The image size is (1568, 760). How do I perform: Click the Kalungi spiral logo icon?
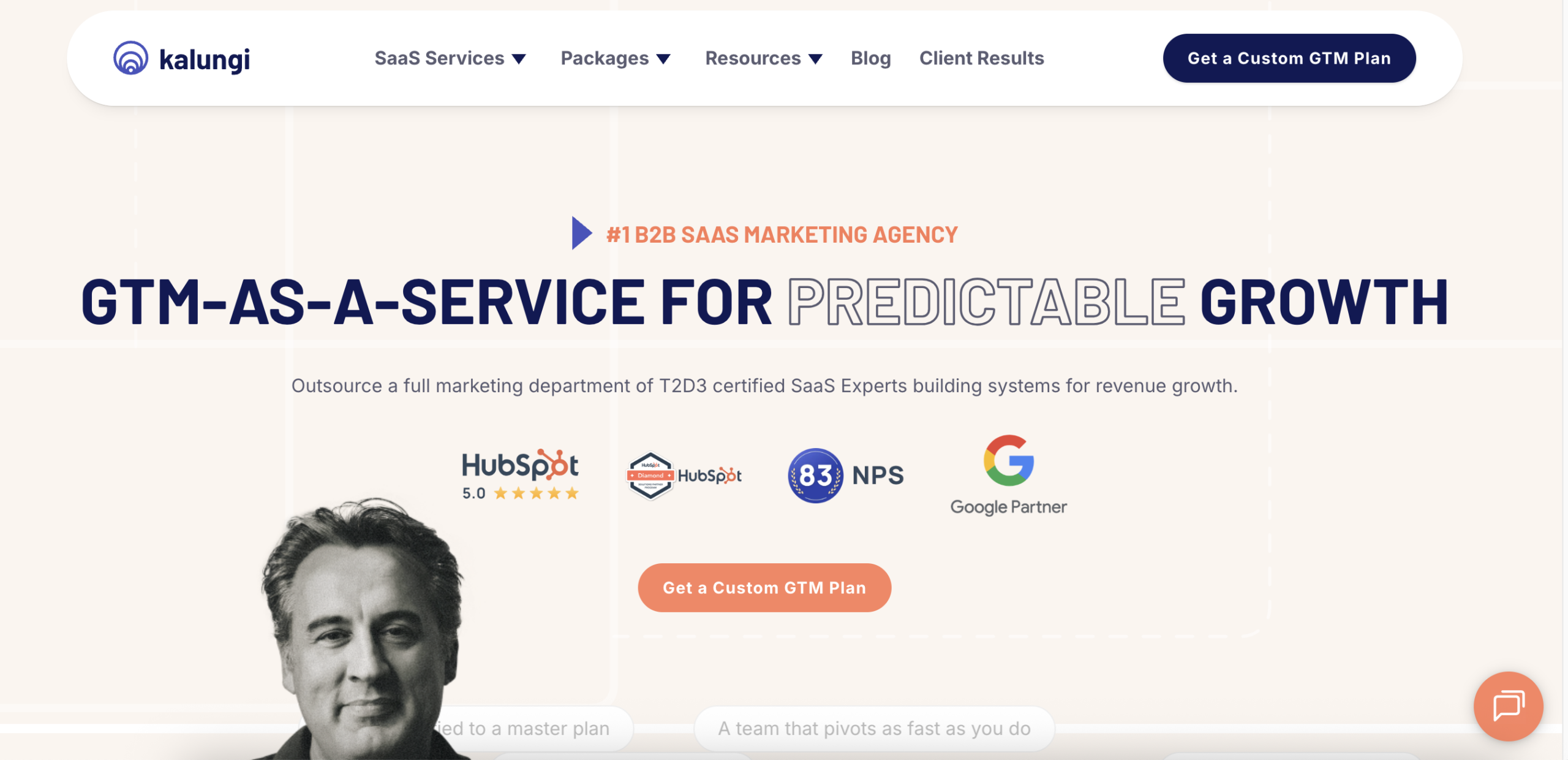(x=130, y=58)
